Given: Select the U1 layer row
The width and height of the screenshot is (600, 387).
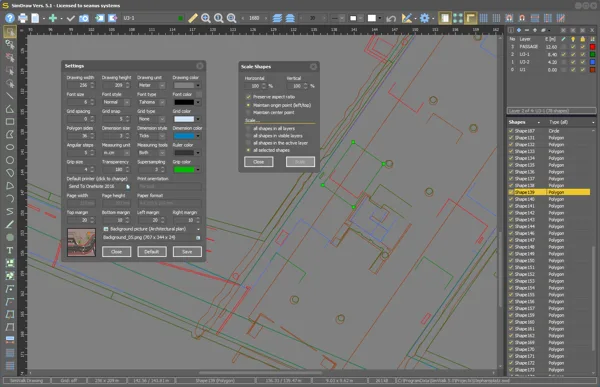Looking at the screenshot, I should pos(551,70).
